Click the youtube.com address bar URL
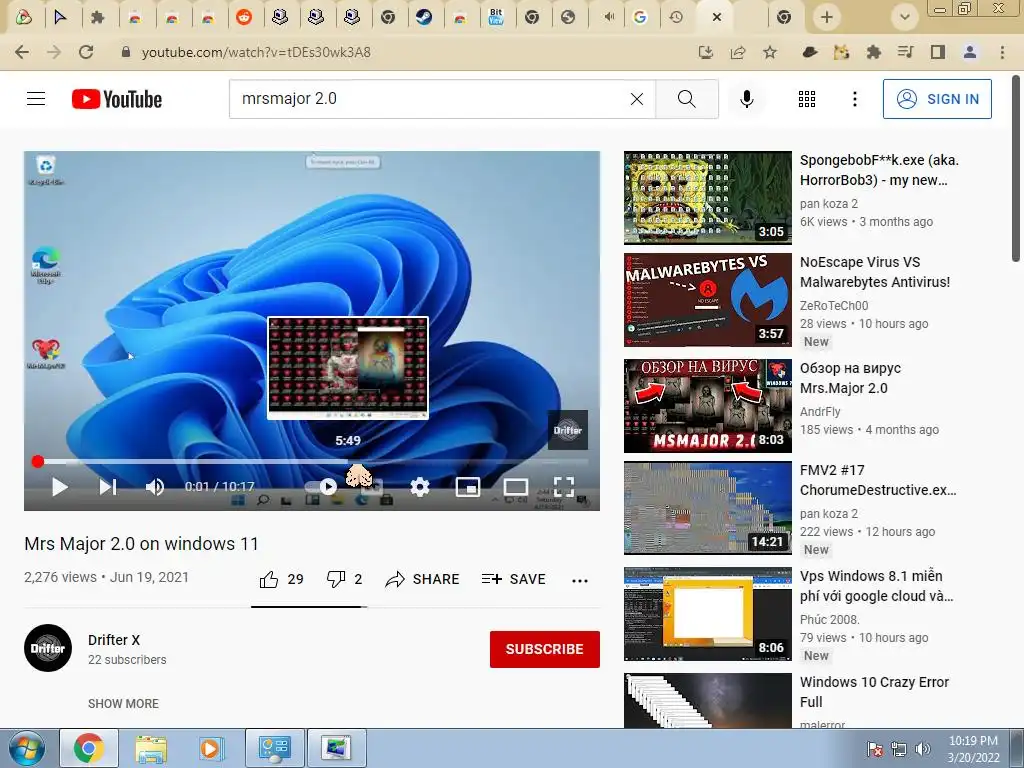1024x768 pixels. point(256,52)
